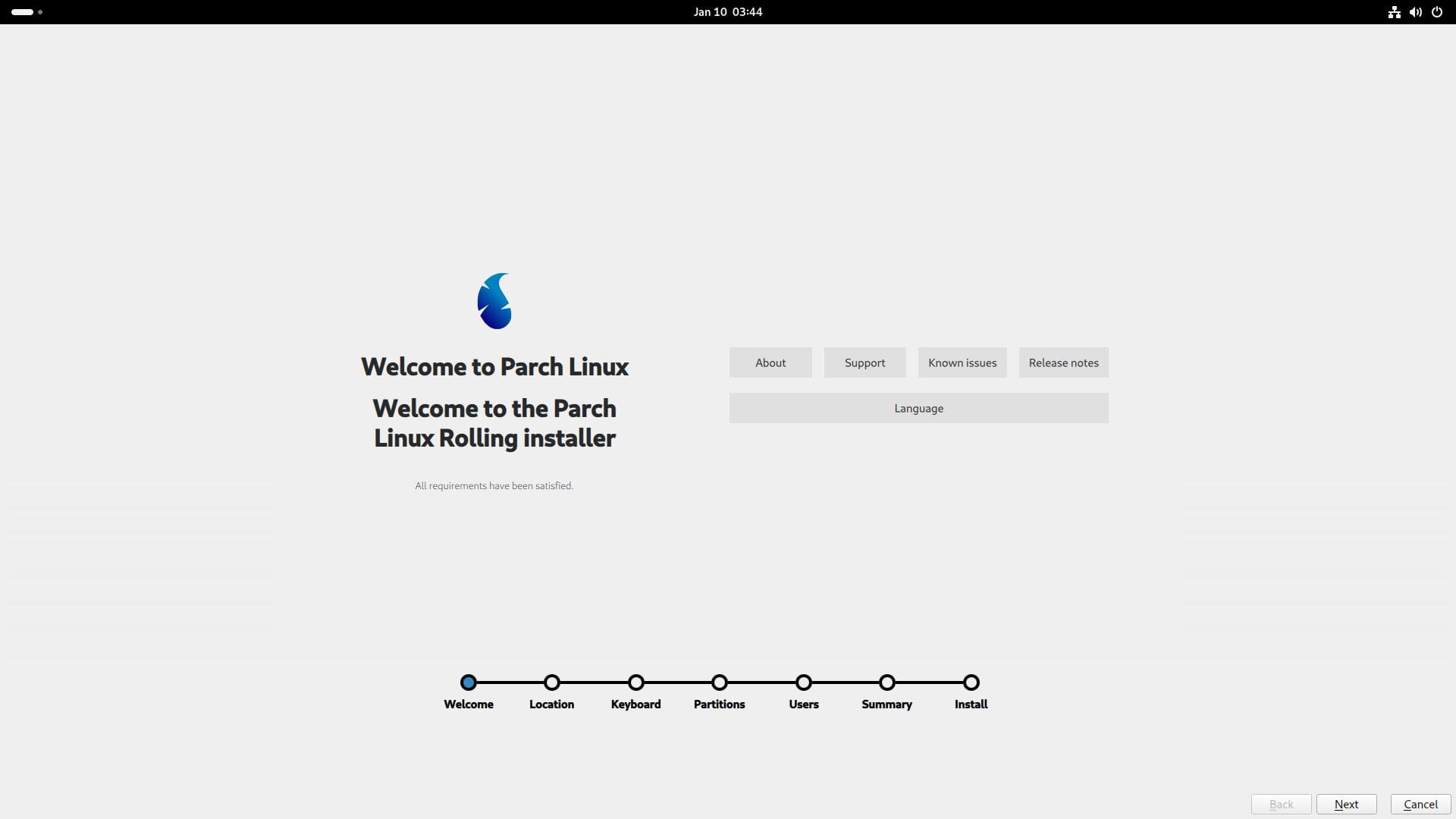This screenshot has height=819, width=1456.
Task: Click the power/settings icon in taskbar
Action: 1437,11
